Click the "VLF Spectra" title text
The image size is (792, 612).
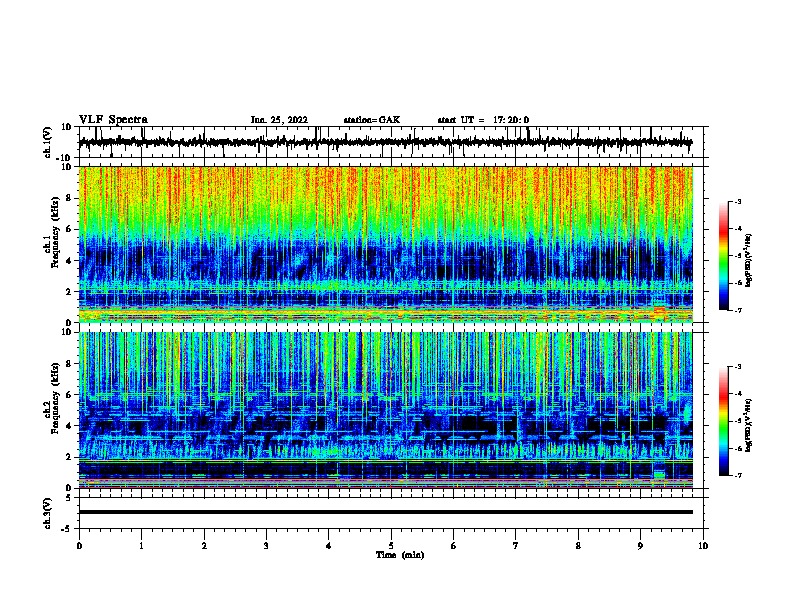[113, 120]
